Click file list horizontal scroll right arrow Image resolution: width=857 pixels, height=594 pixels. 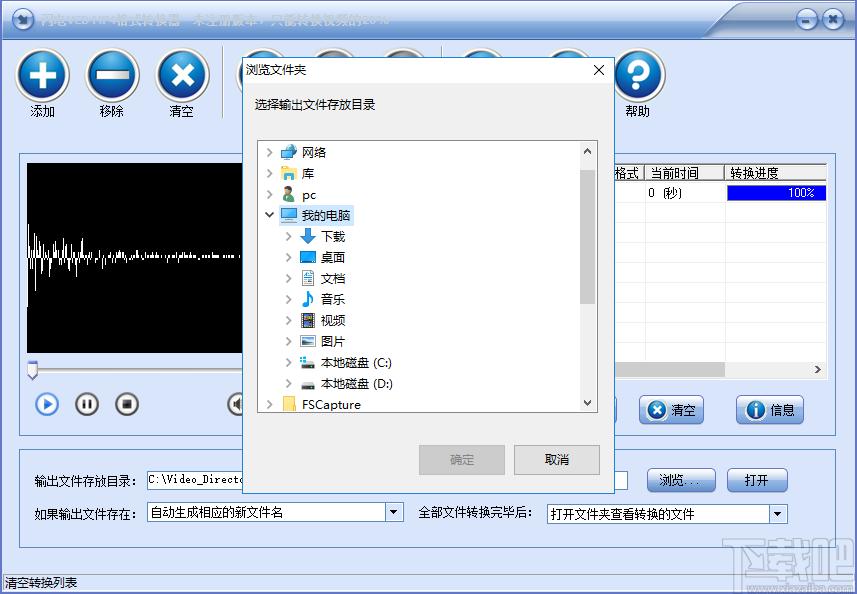[x=818, y=369]
